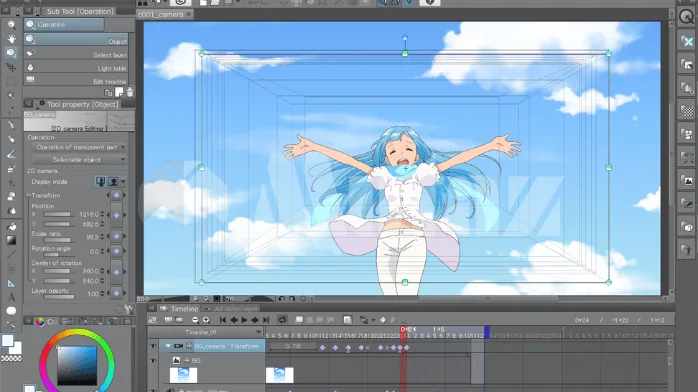Select the Eyedropper tool
Screen dimensions: 698x392
click(11, 110)
